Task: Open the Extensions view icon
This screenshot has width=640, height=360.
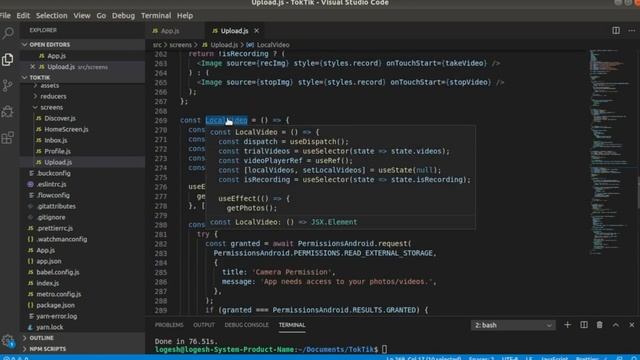Action: point(8,138)
